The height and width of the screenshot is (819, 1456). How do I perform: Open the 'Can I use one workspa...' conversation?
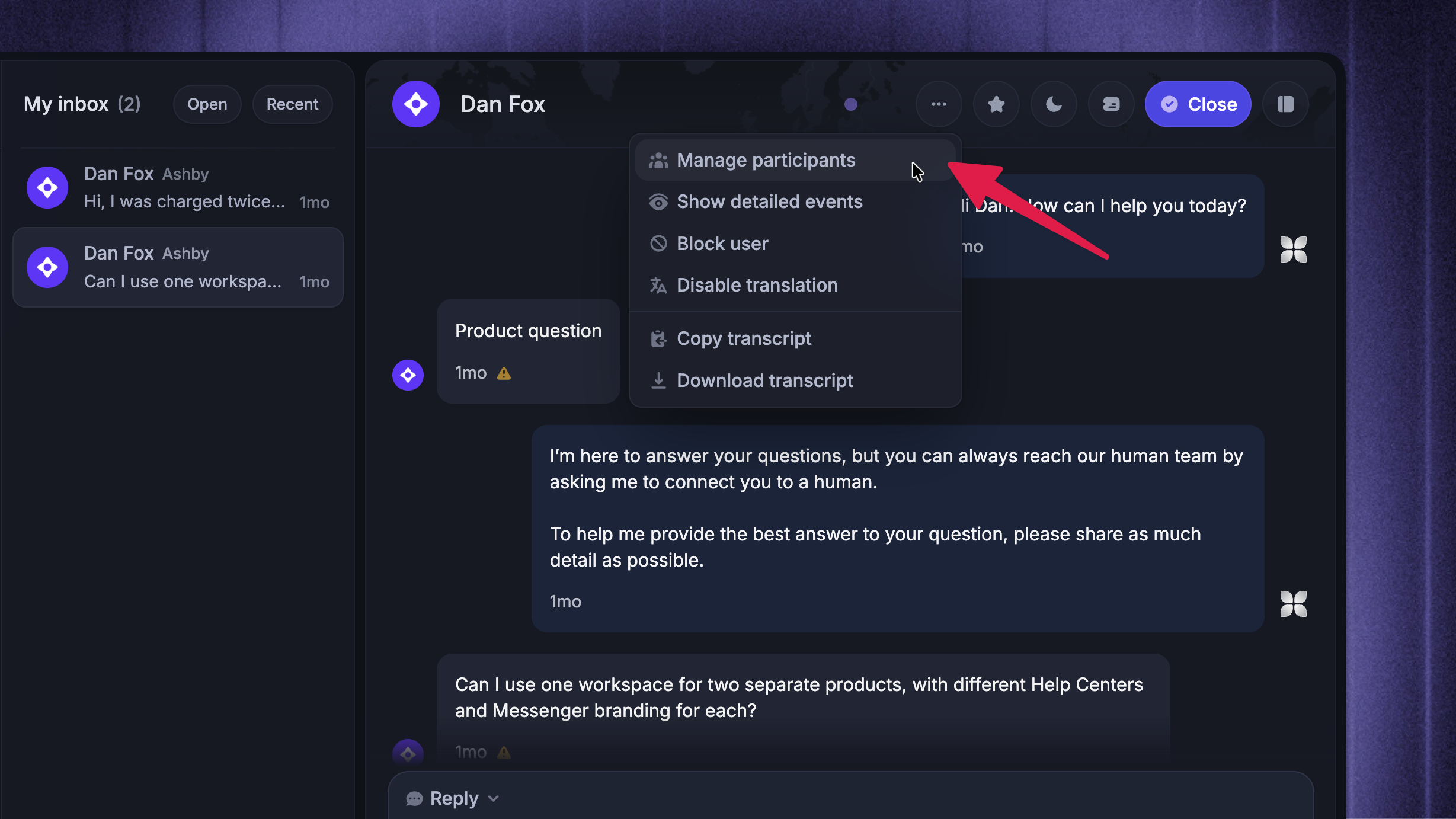(178, 267)
